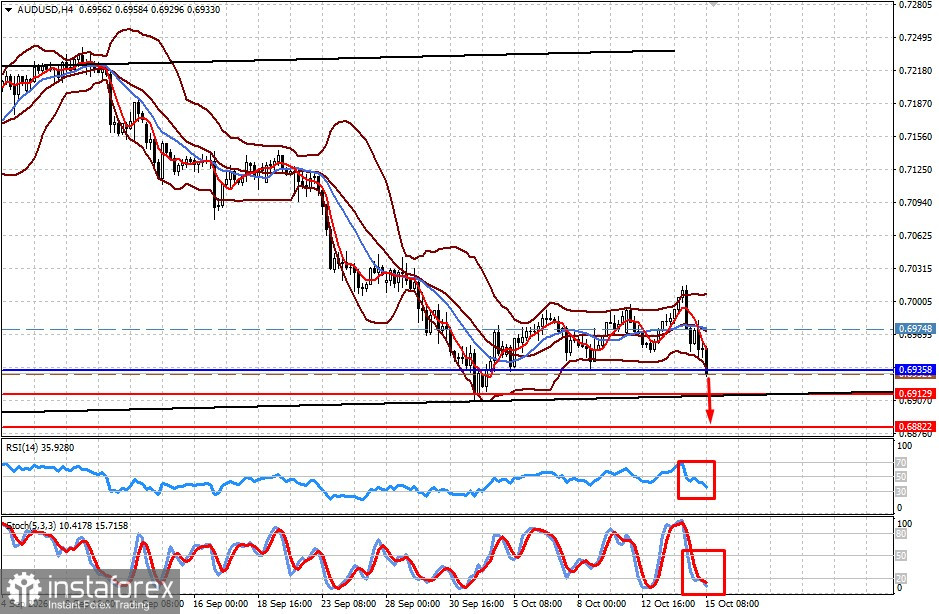Click the close price value 0.69330
This screenshot has width=939, height=614.
[x=204, y=10]
